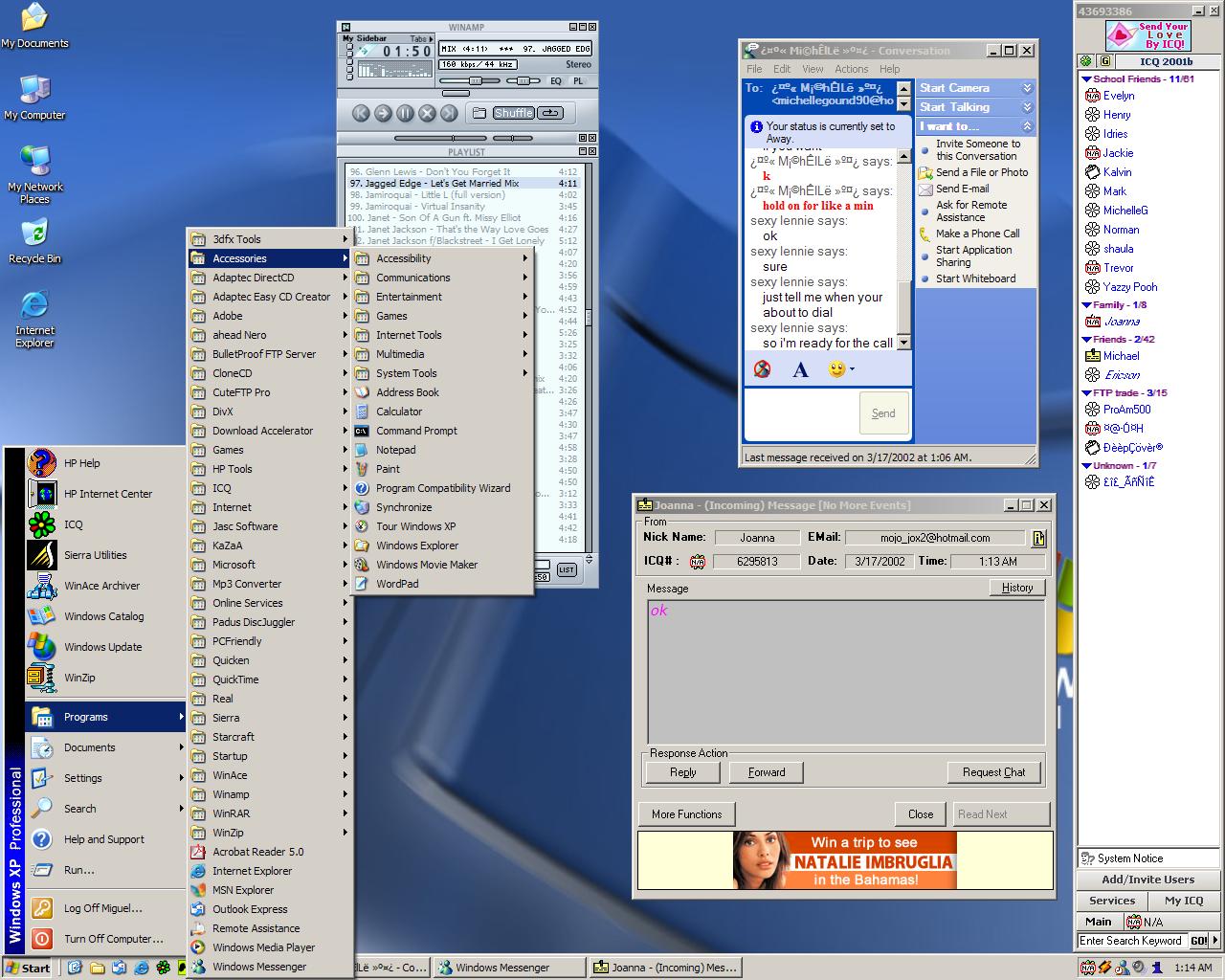Select Jagged Edge track in playlist

coord(464,183)
